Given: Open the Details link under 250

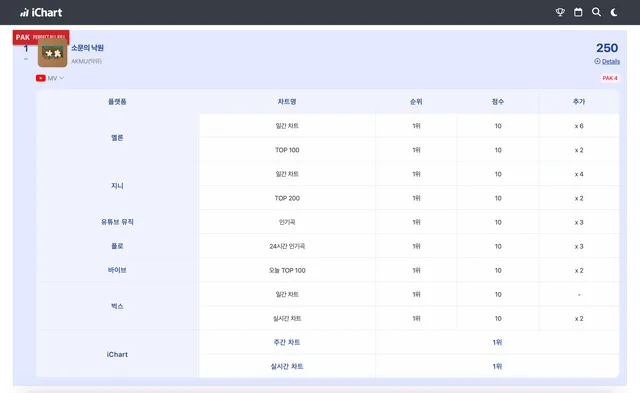Looking at the screenshot, I should [611, 61].
